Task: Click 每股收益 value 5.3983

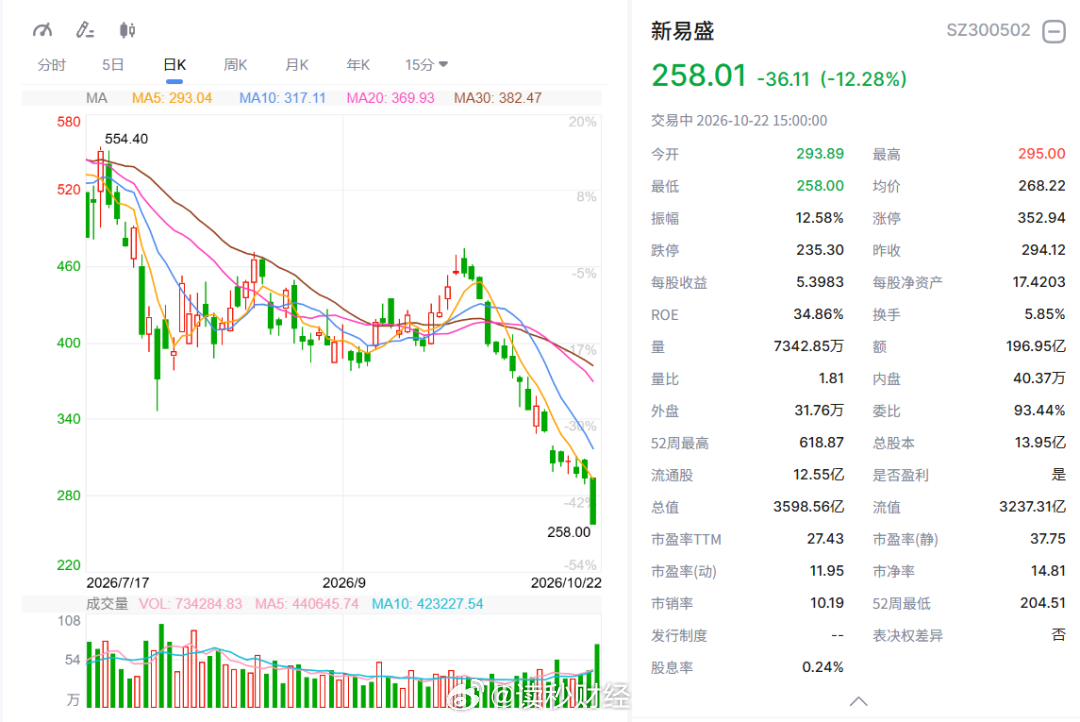Action: point(820,282)
